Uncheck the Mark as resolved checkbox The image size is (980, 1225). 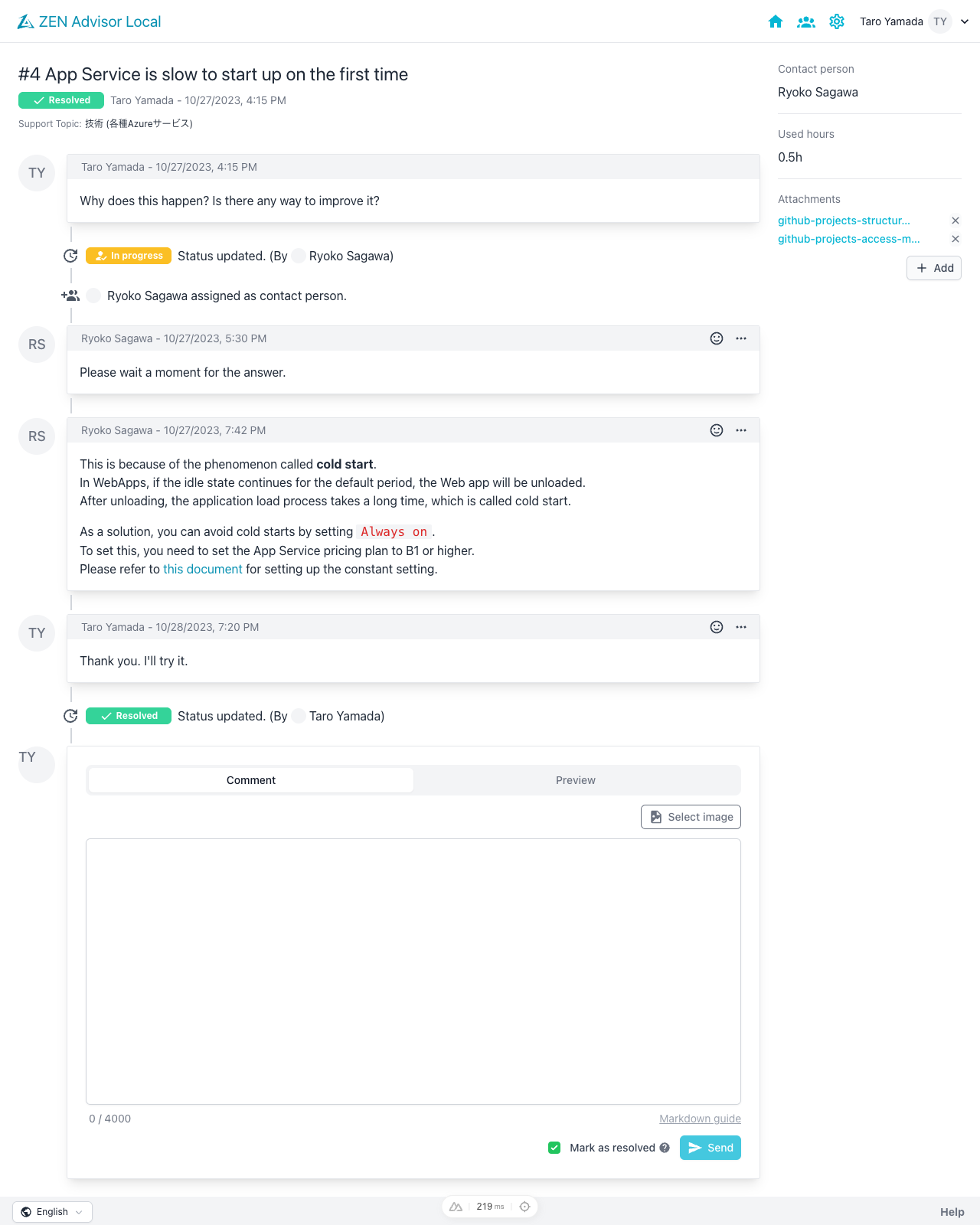554,1148
